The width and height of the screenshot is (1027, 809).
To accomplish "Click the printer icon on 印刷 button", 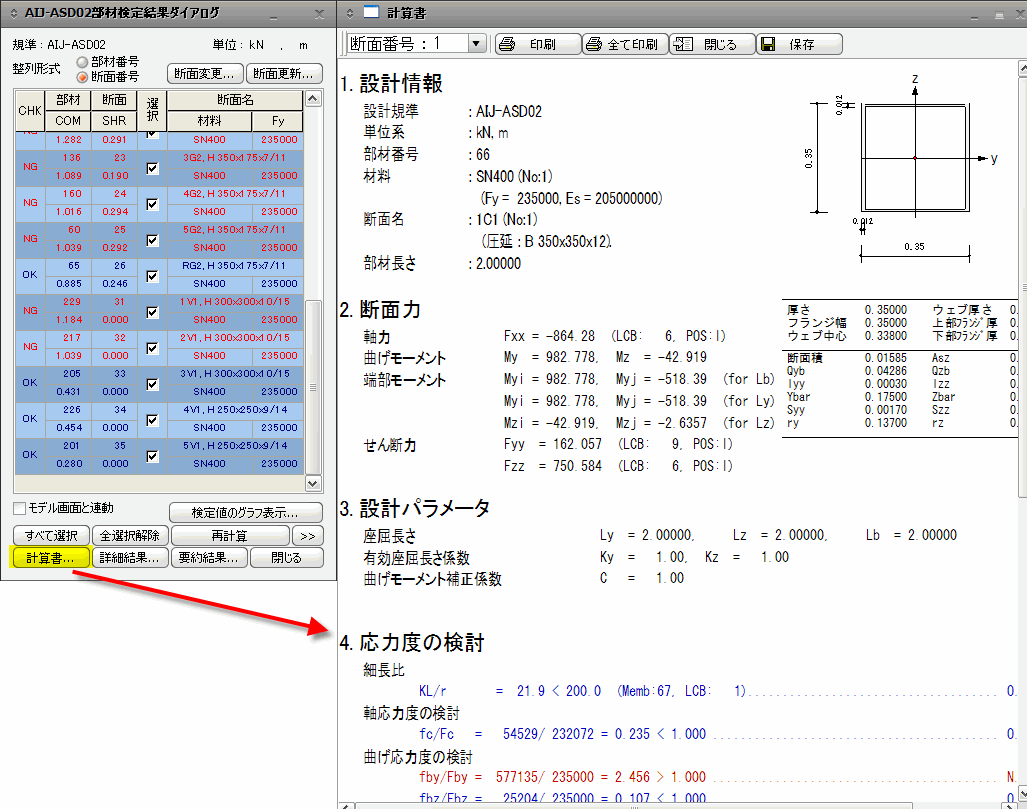I will coord(506,44).
